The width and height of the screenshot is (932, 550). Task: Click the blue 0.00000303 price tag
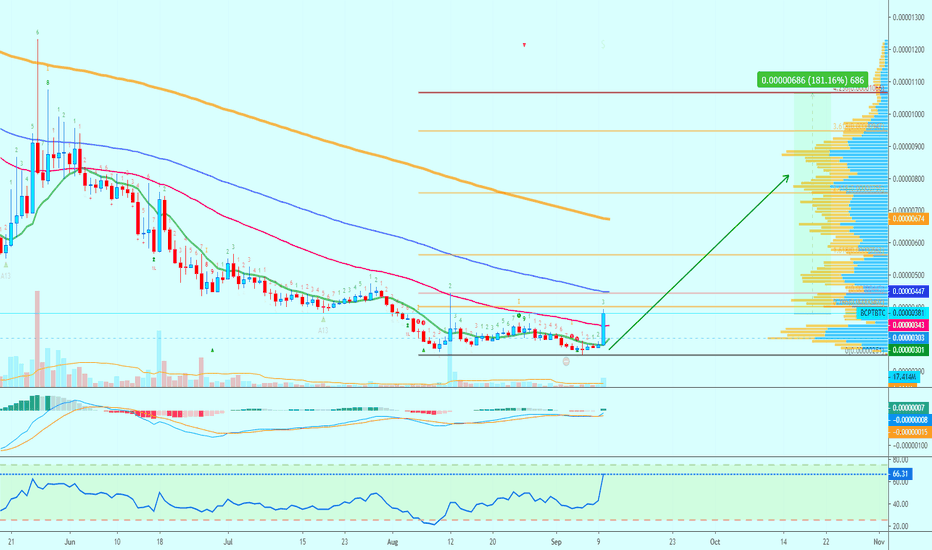point(909,338)
